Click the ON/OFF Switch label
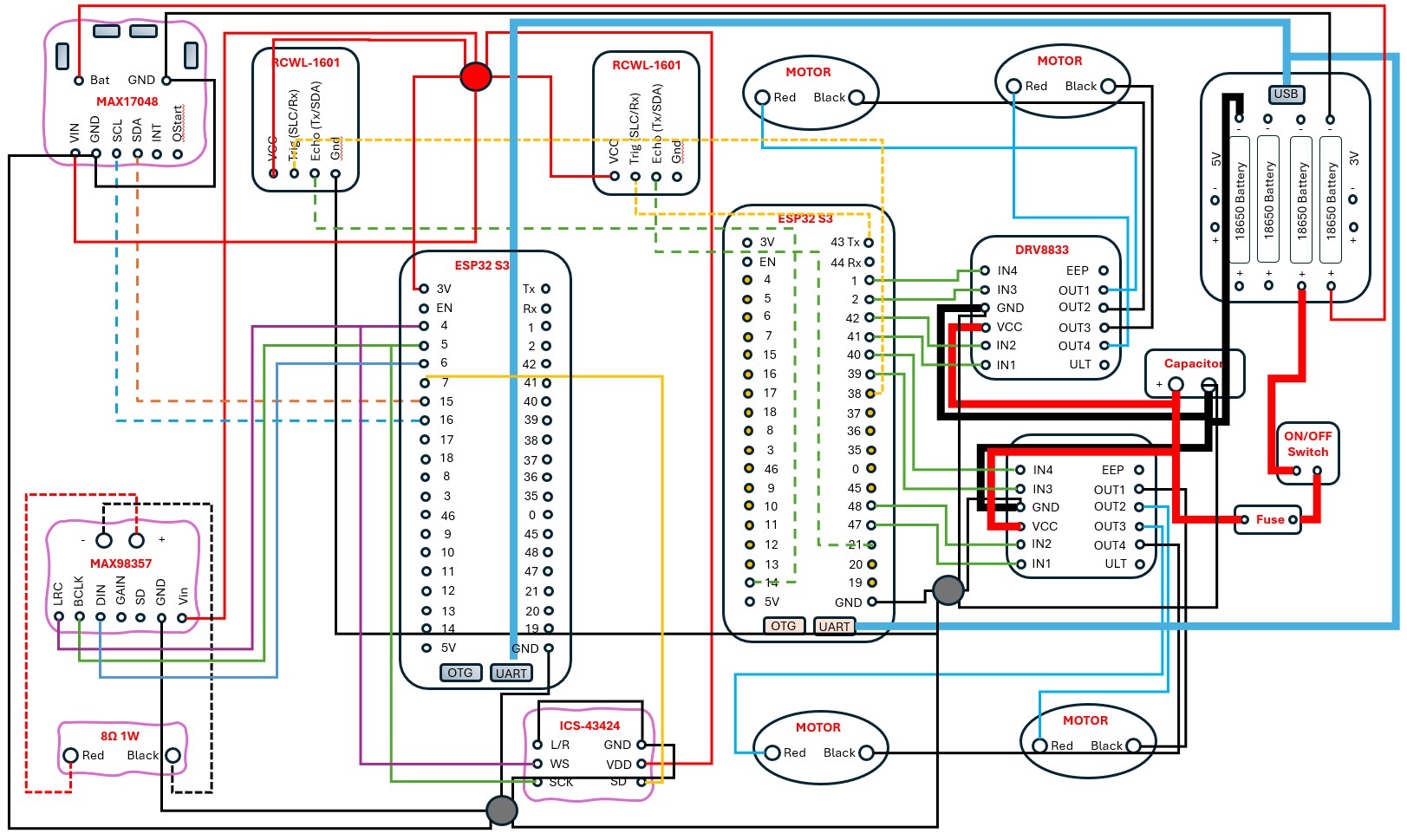The width and height of the screenshot is (1407, 840). pyautogui.click(x=1308, y=444)
